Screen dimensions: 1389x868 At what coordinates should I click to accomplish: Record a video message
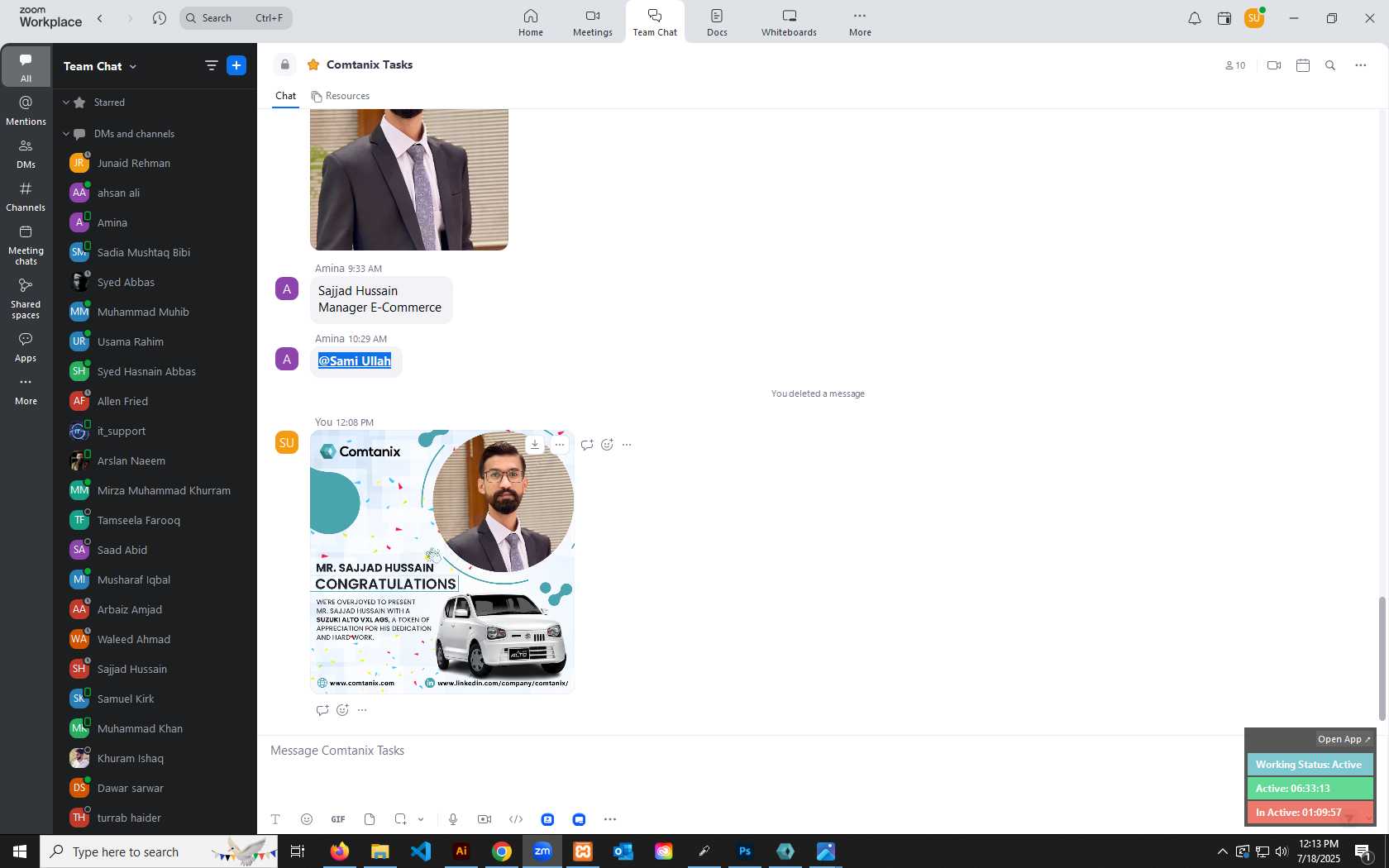(x=484, y=819)
